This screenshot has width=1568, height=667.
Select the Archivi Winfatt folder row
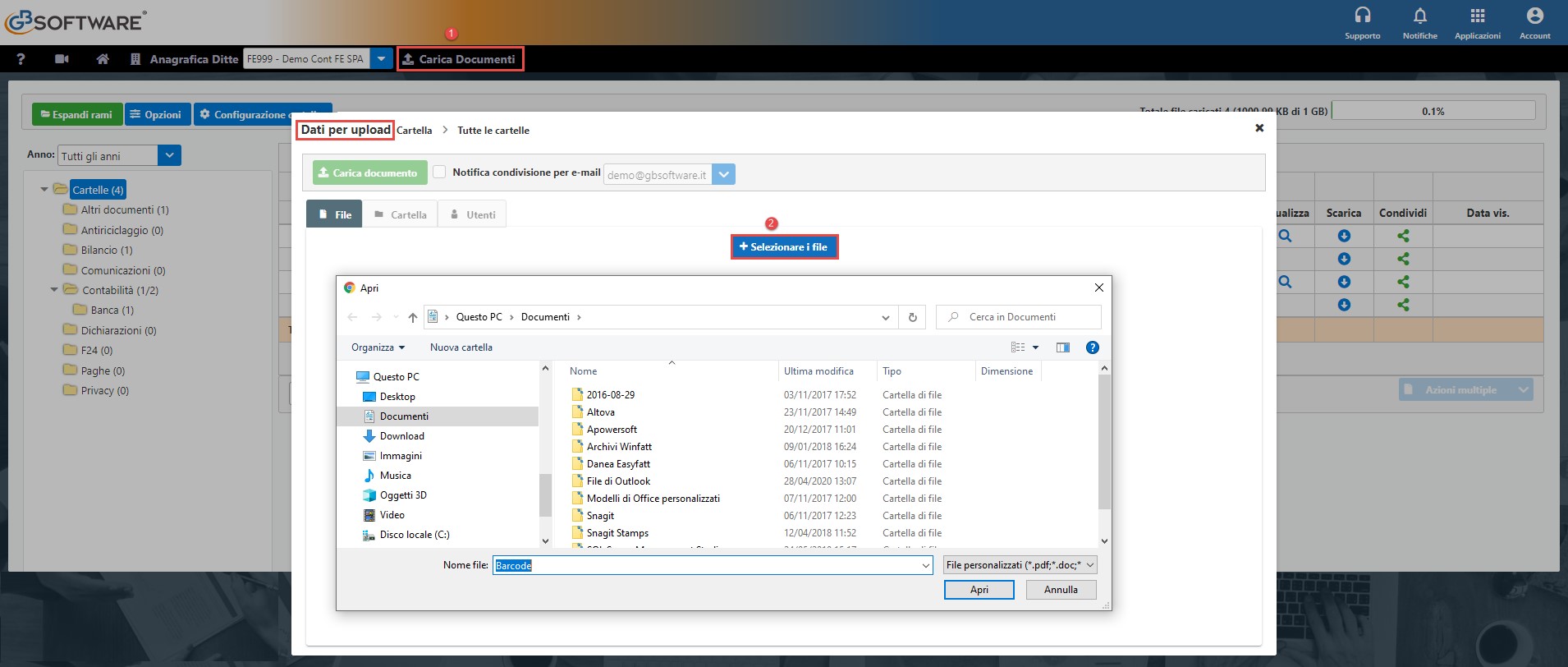pyautogui.click(x=756, y=447)
